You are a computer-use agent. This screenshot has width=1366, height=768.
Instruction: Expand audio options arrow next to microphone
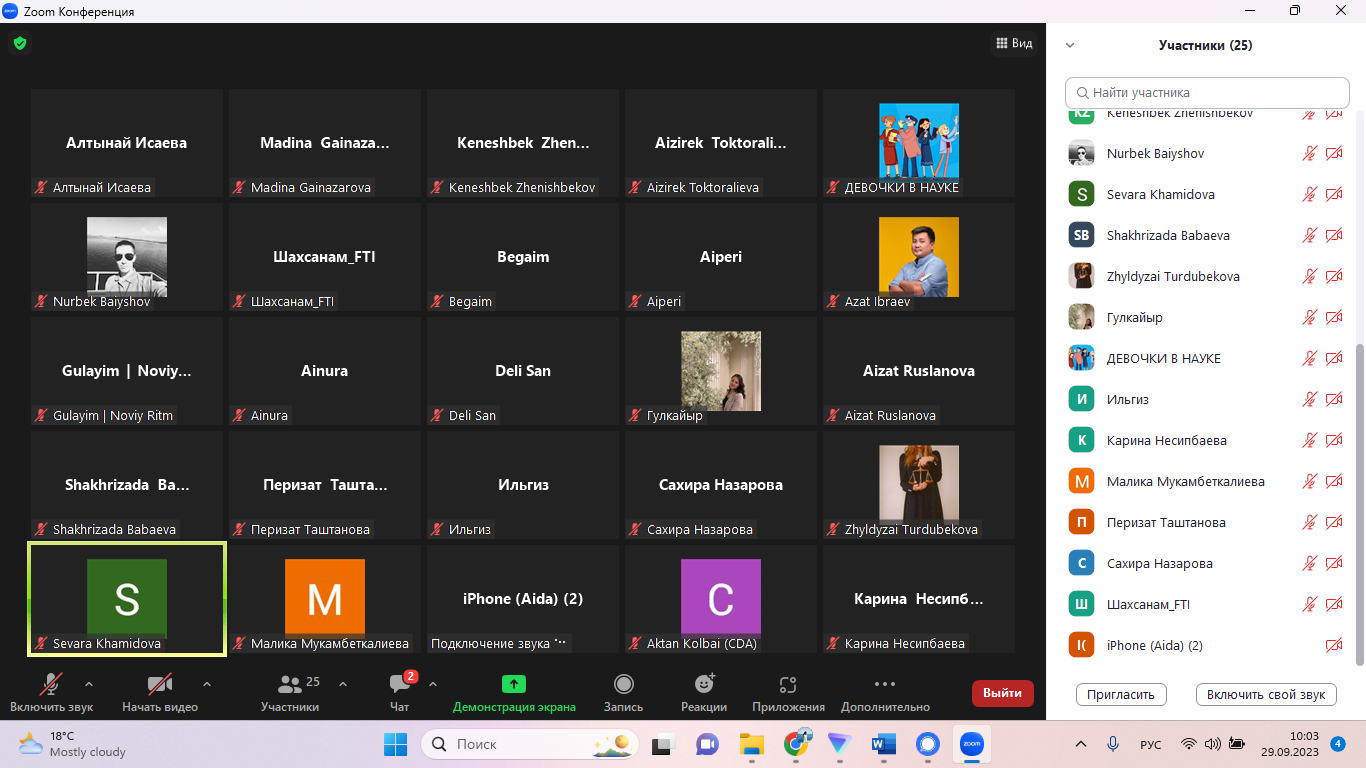point(89,685)
